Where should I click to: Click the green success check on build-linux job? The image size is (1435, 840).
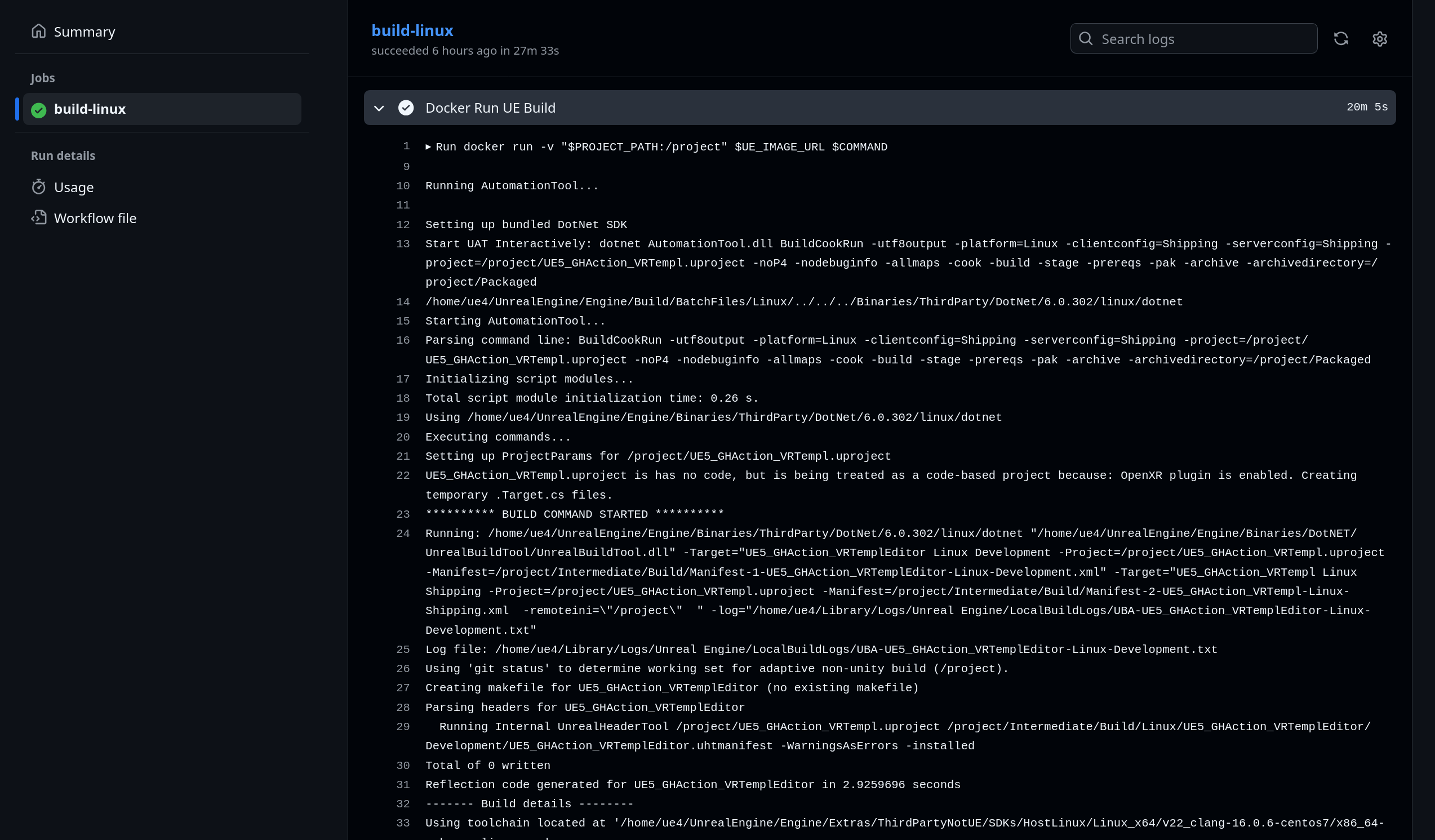[x=39, y=110]
